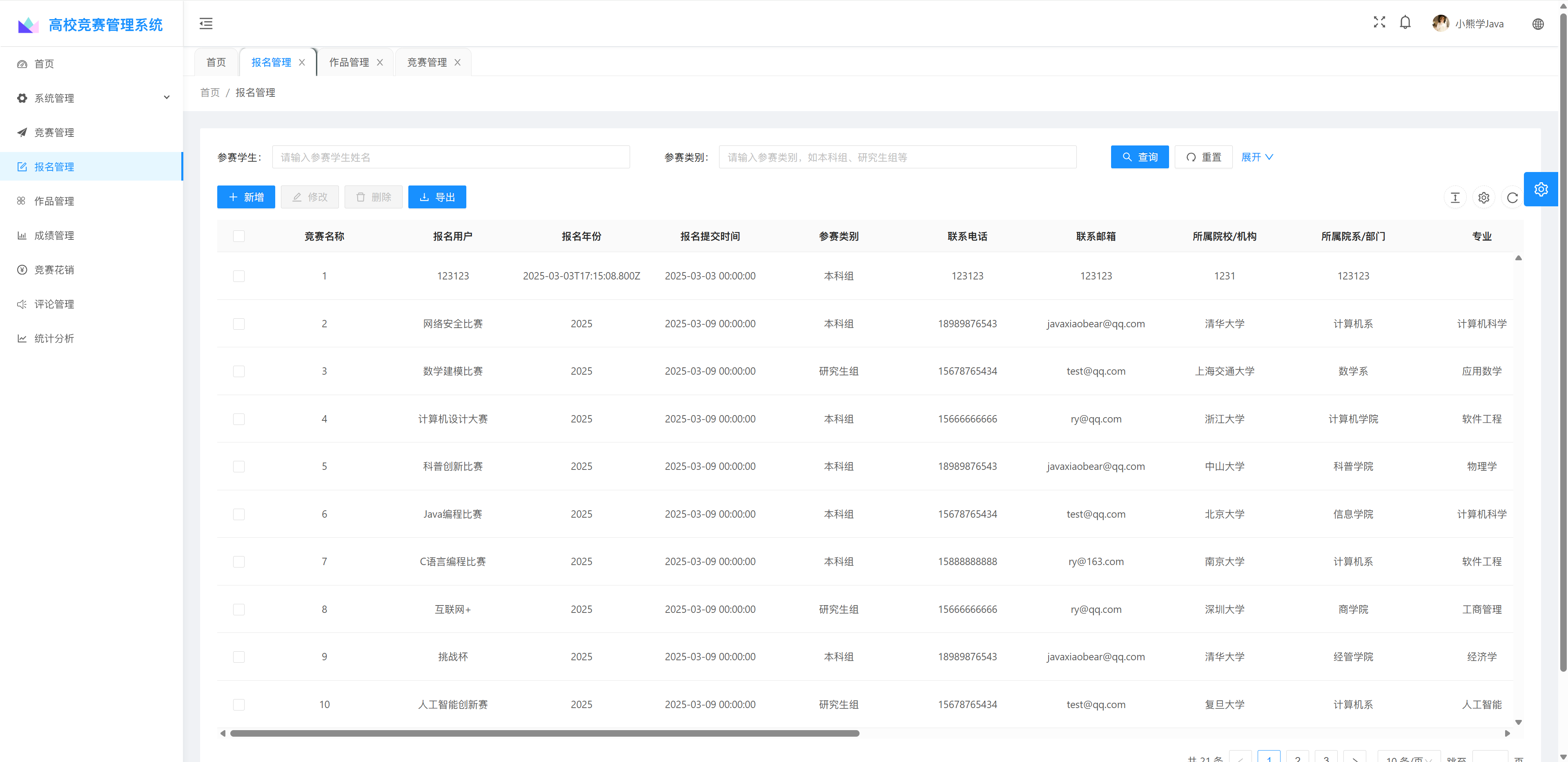The width and height of the screenshot is (1568, 762).
Task: Click the 人工智能创新赛 cell
Action: click(x=453, y=705)
